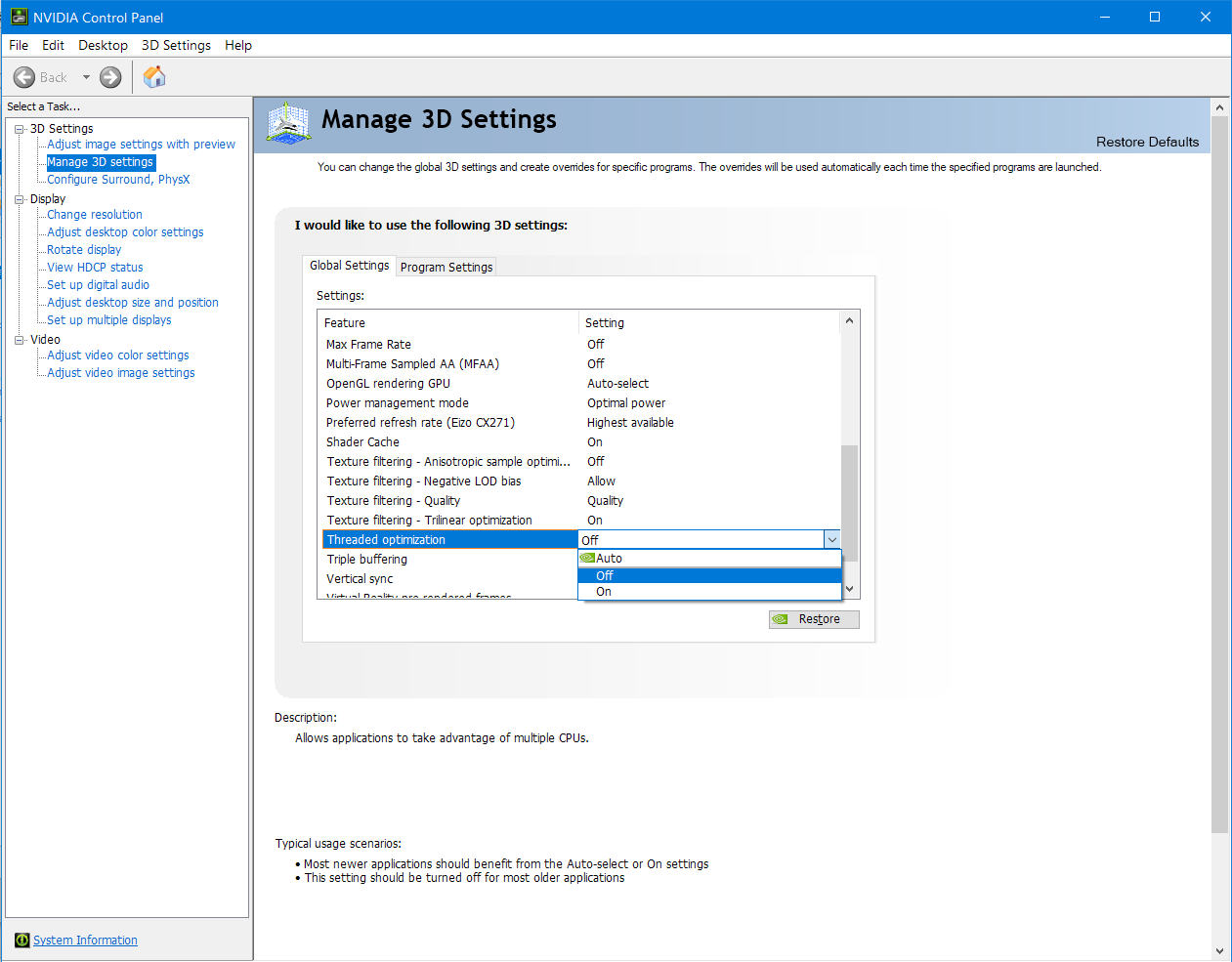Click the NVIDIA Control Panel title icon
Viewport: 1232px width, 962px height.
[x=19, y=17]
